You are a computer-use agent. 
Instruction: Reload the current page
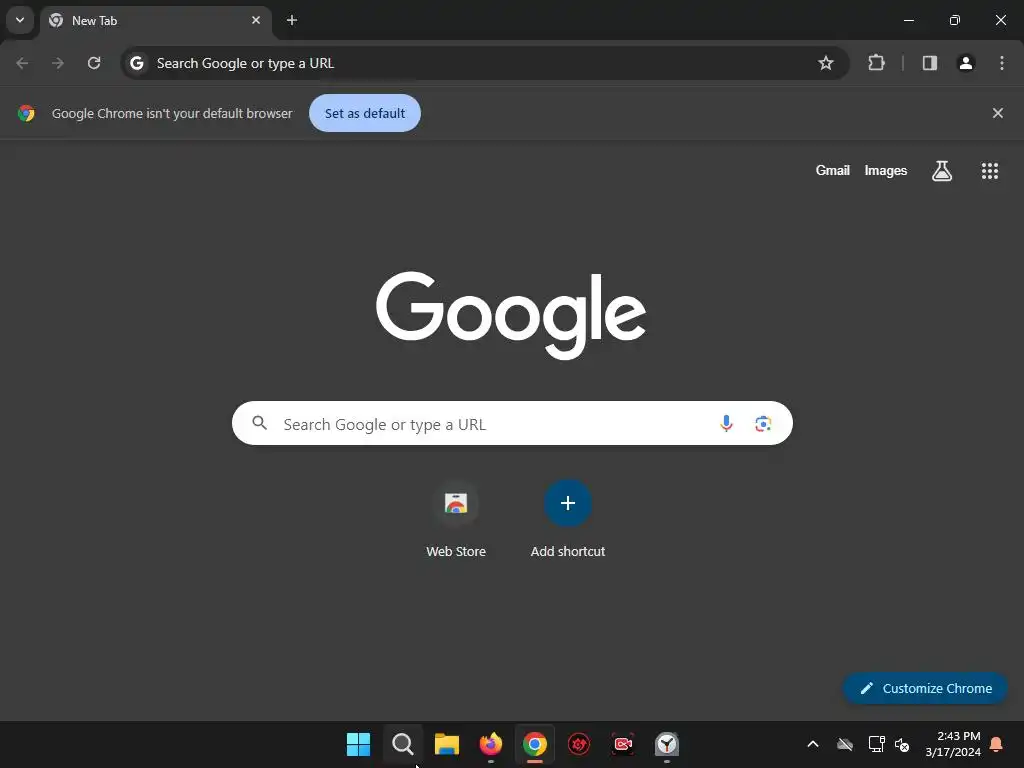(94, 63)
